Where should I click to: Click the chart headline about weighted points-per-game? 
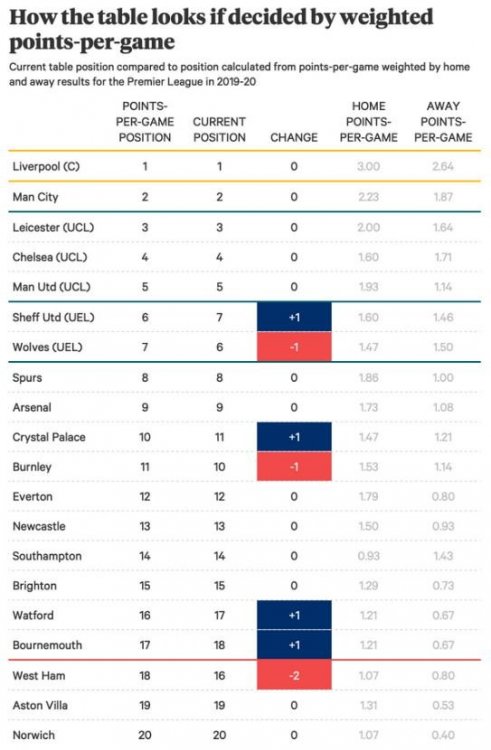[221, 30]
